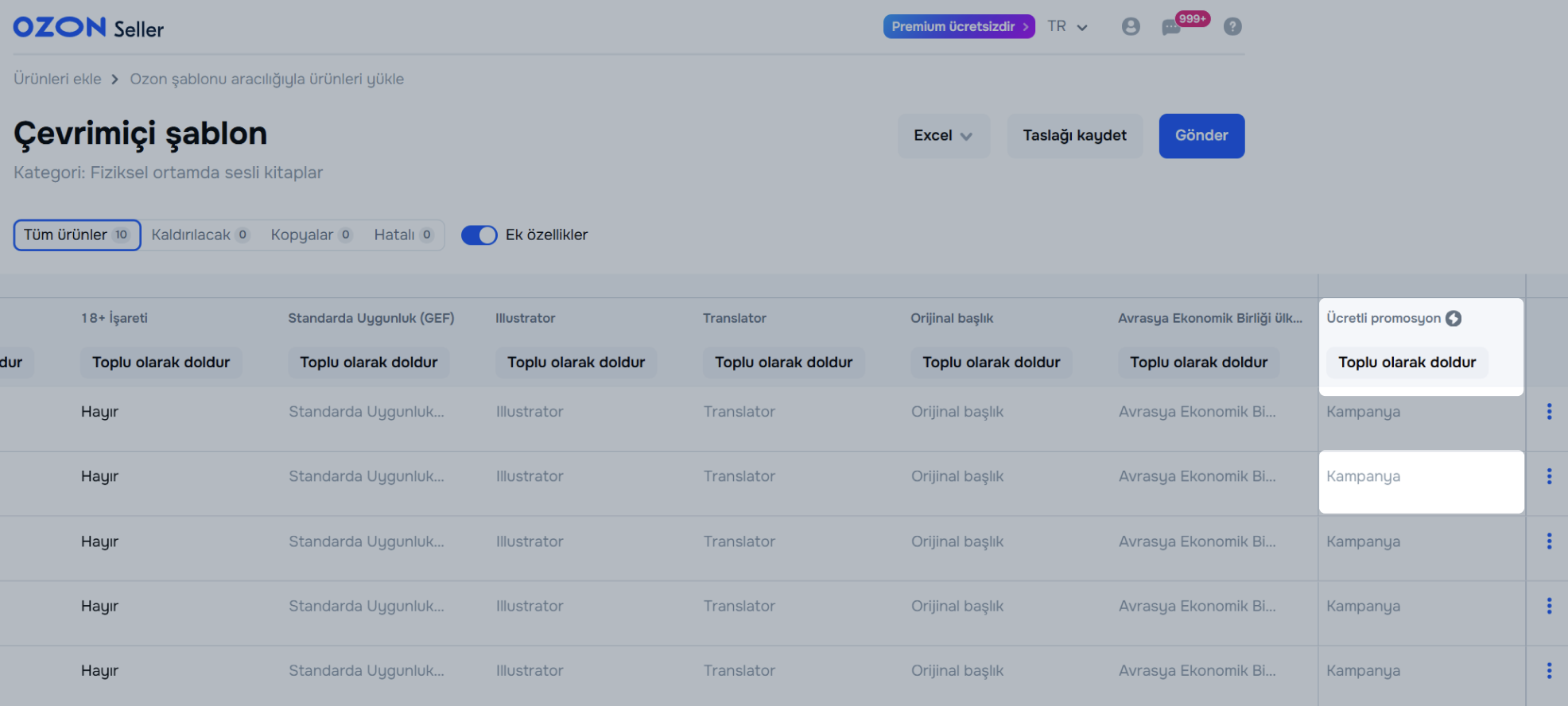Show the Hatalı products tab
This screenshot has width=1568, height=706.
(x=402, y=235)
